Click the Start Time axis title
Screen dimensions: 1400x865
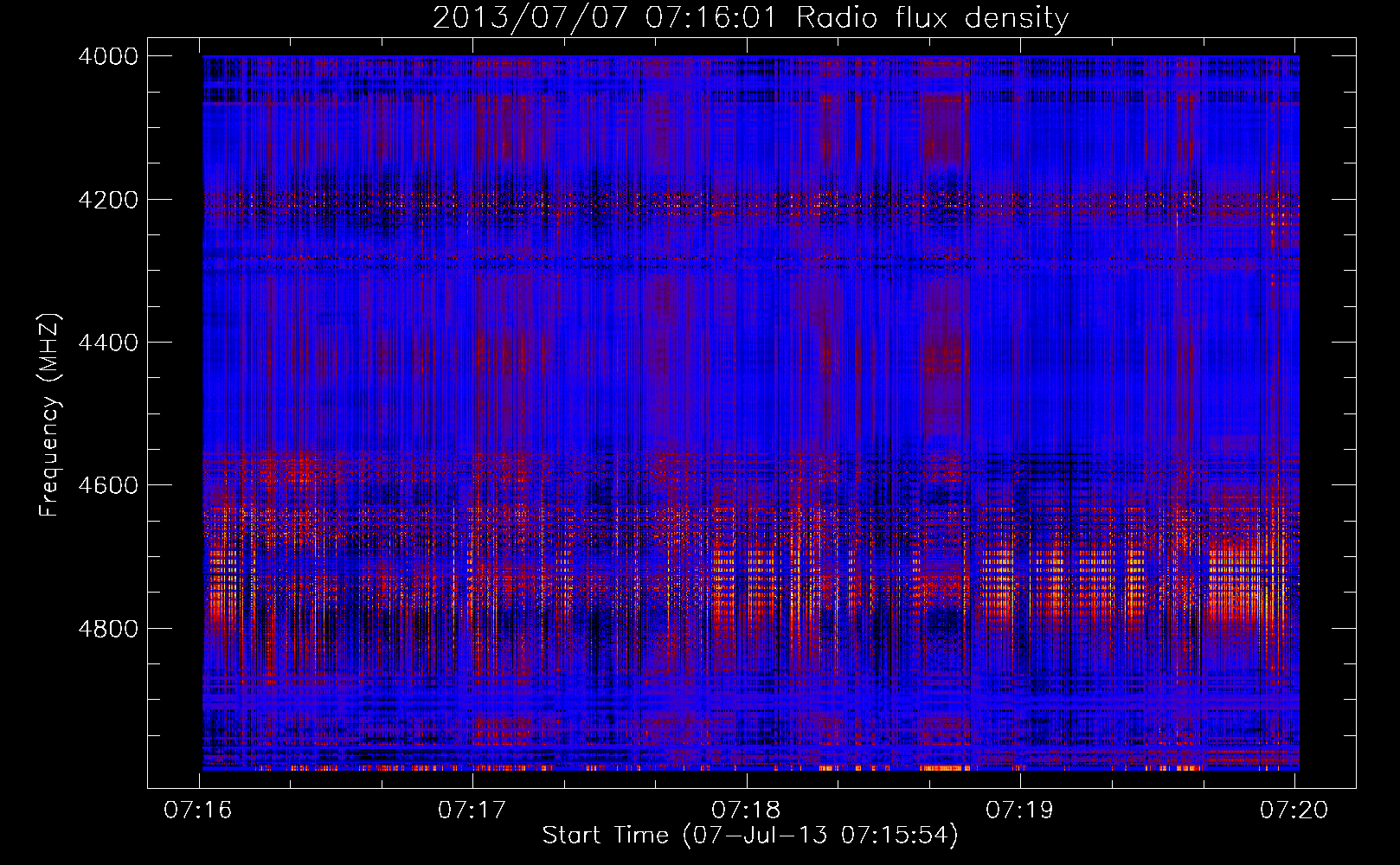(750, 836)
